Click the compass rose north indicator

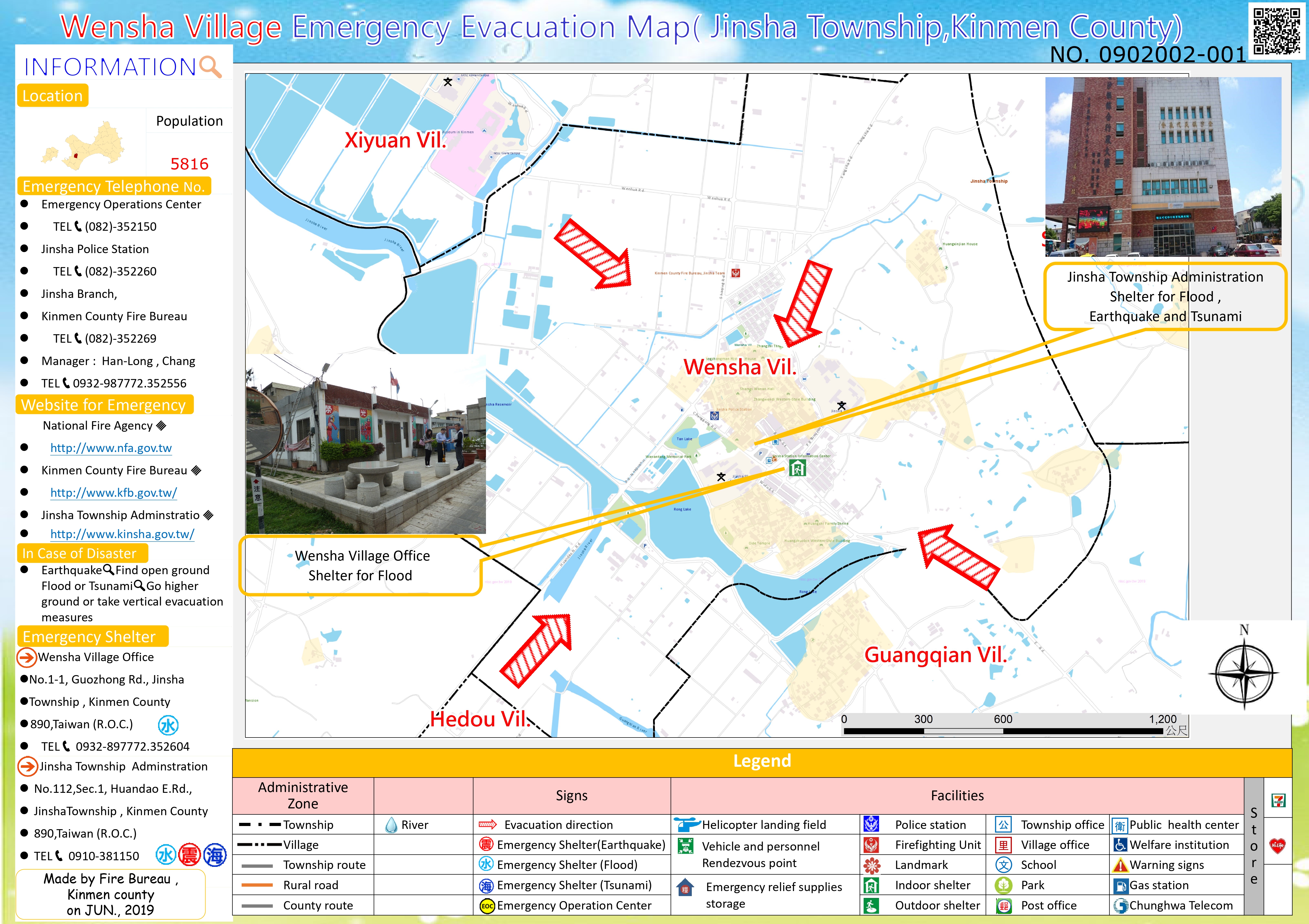pyautogui.click(x=1243, y=672)
